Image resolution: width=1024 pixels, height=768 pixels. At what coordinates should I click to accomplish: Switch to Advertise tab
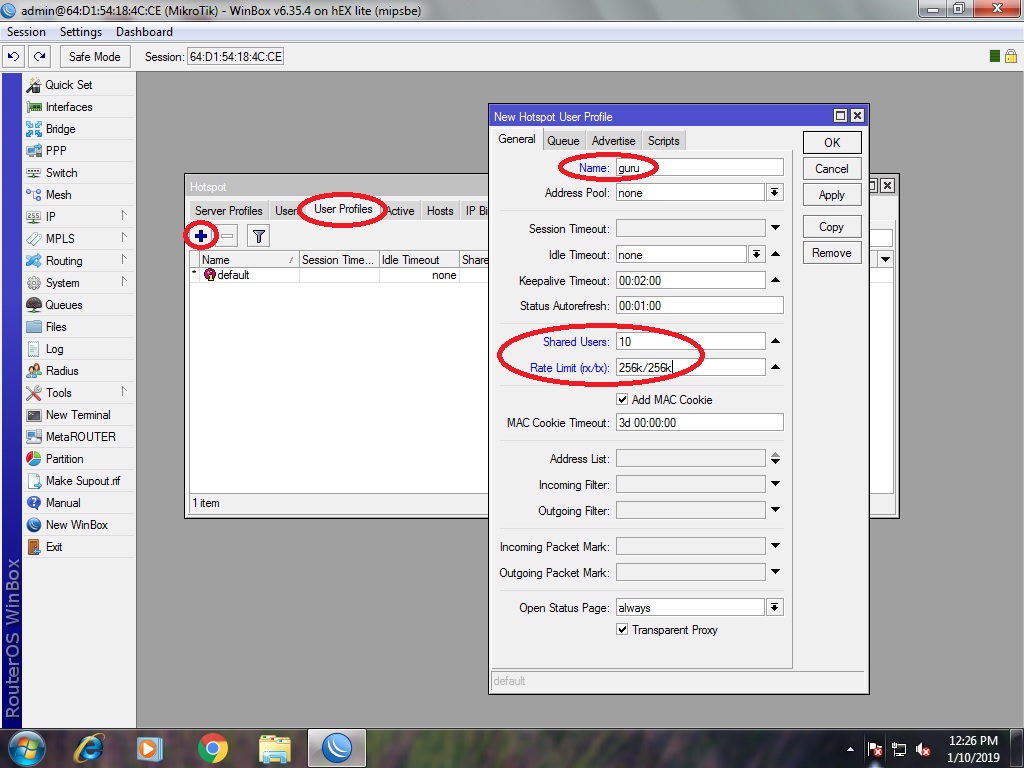pyautogui.click(x=613, y=141)
